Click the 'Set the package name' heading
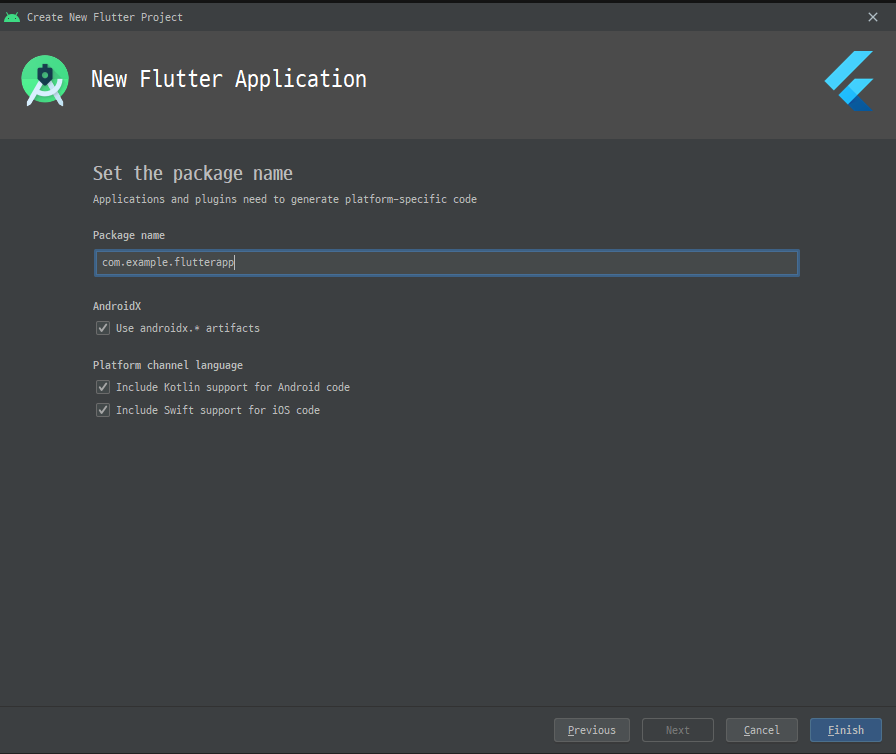 click(x=193, y=173)
